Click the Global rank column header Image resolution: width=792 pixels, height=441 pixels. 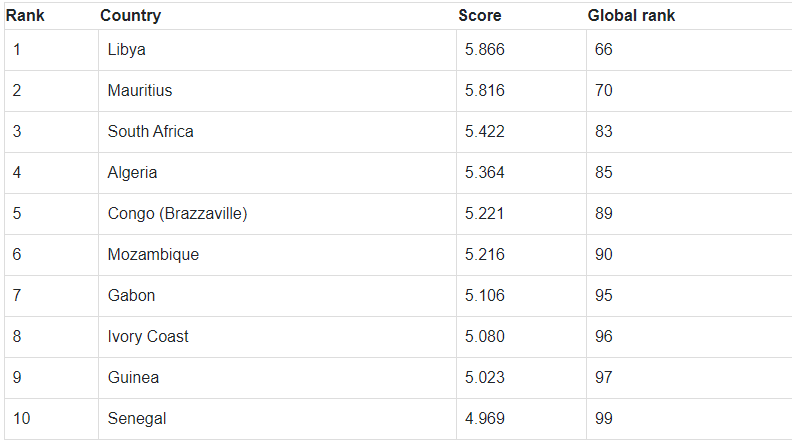click(631, 16)
